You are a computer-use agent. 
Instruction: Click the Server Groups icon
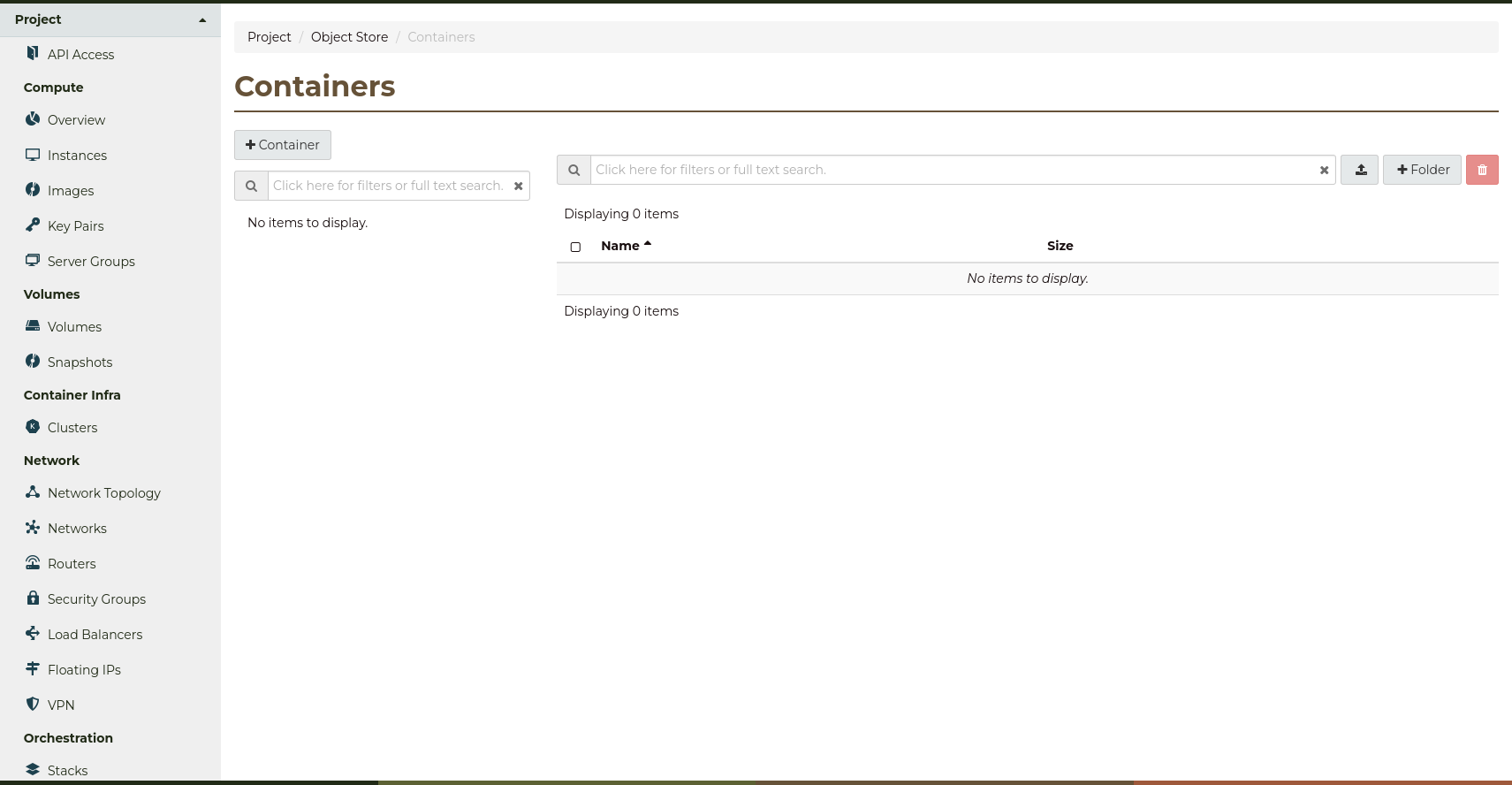click(33, 260)
